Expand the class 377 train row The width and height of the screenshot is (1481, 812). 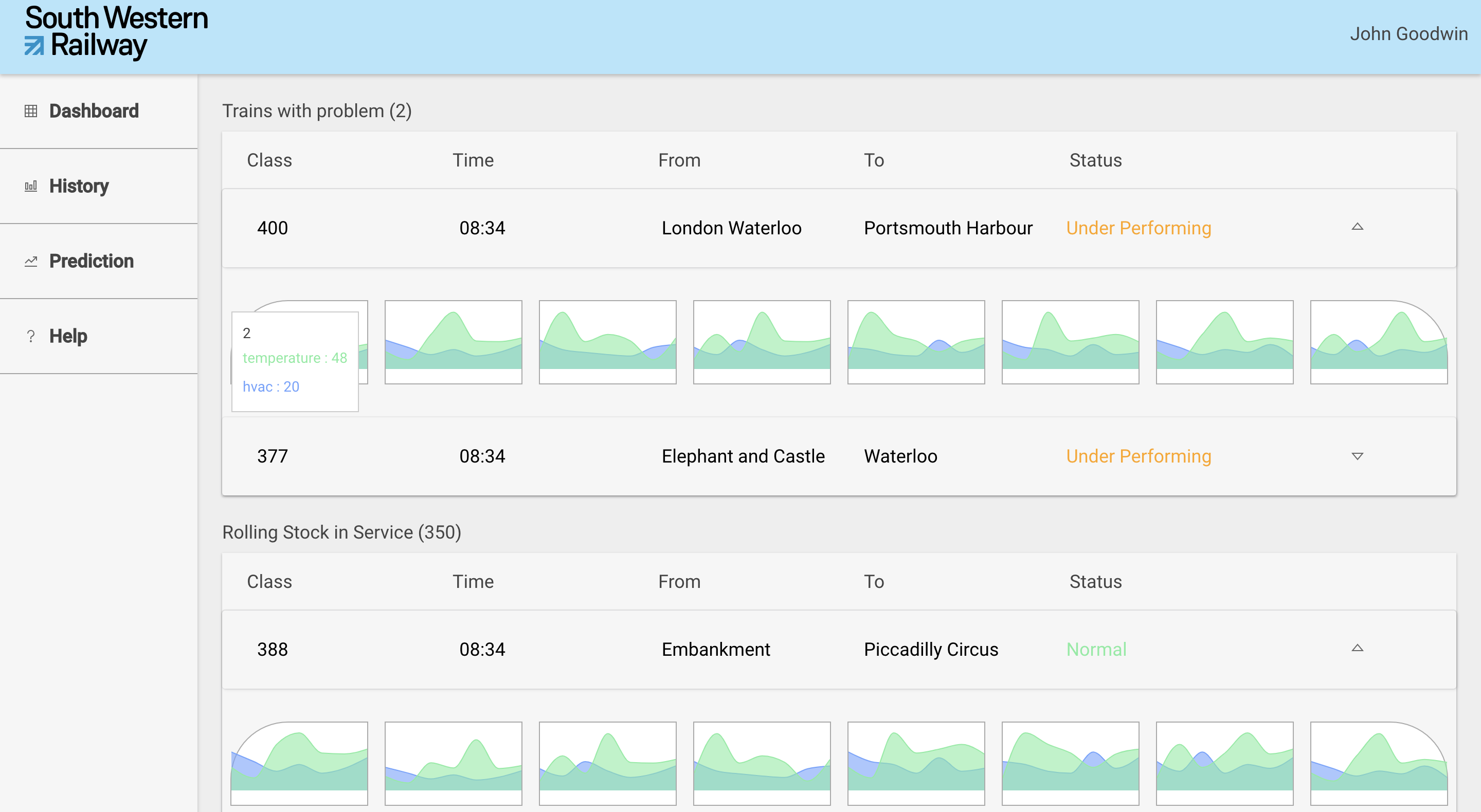(1357, 456)
